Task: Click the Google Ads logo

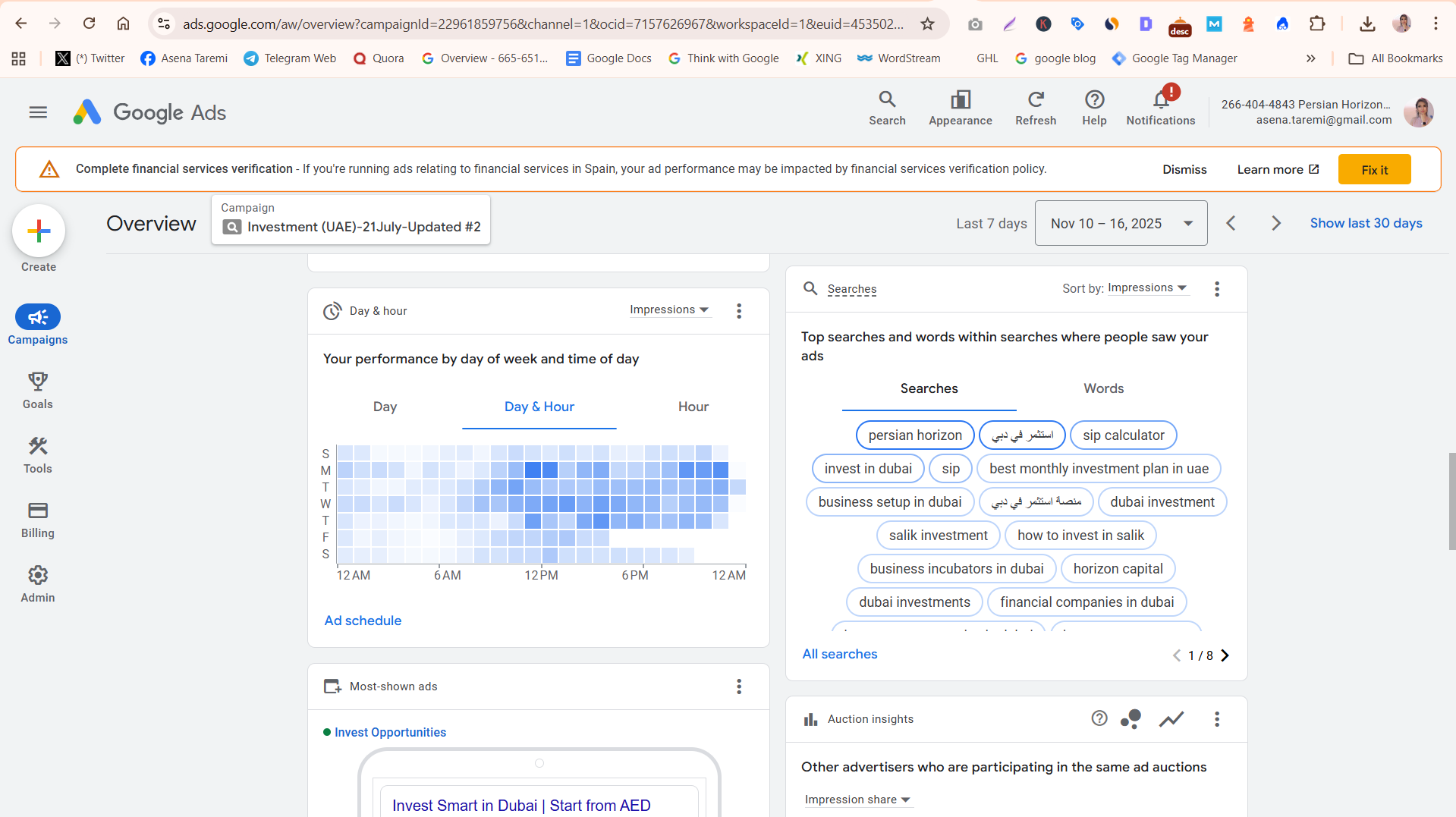Action: click(149, 112)
